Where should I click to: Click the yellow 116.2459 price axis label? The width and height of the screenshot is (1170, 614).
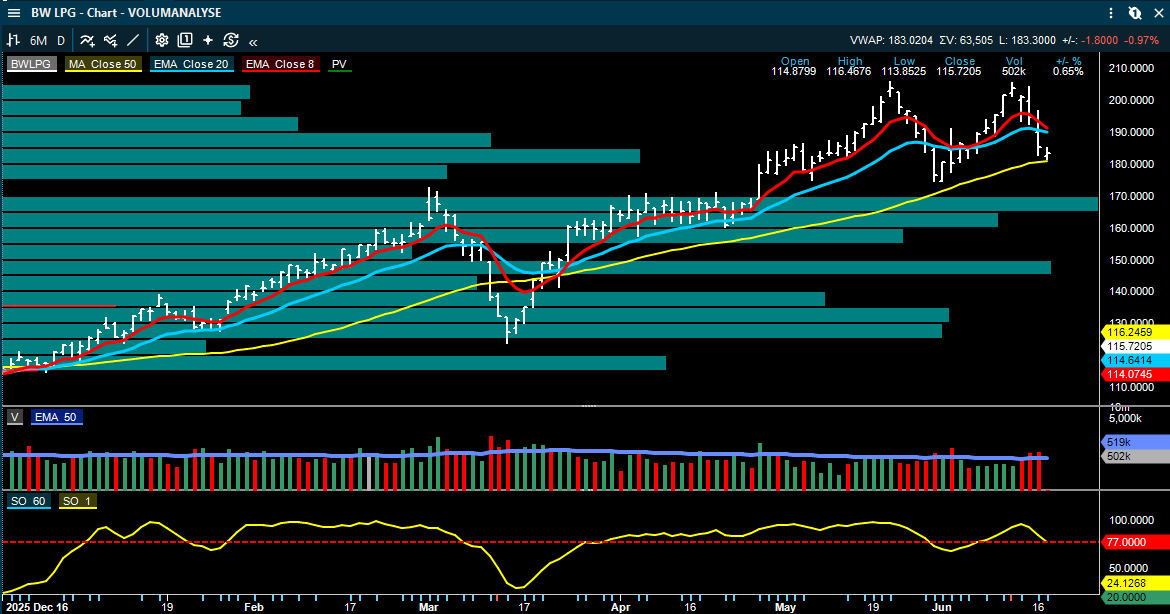pos(1135,332)
